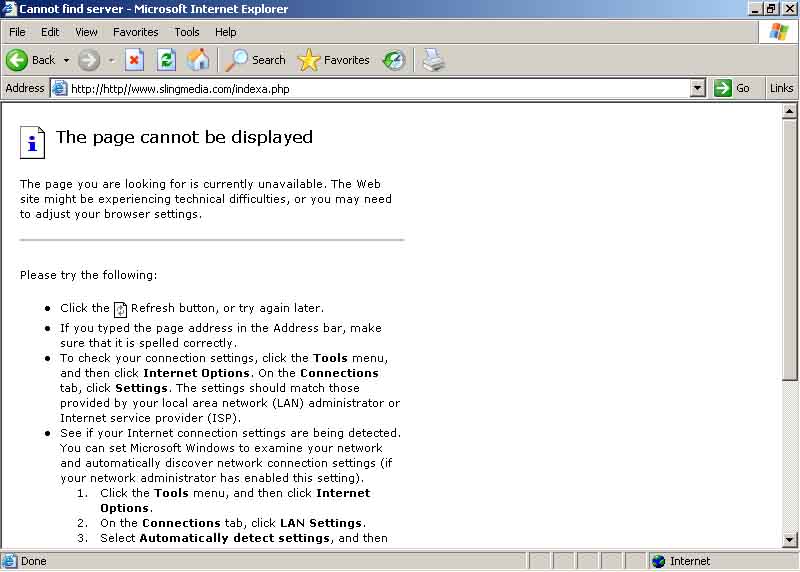This screenshot has width=800, height=572.
Task: Click the info page icon beside the heading
Action: [x=32, y=142]
